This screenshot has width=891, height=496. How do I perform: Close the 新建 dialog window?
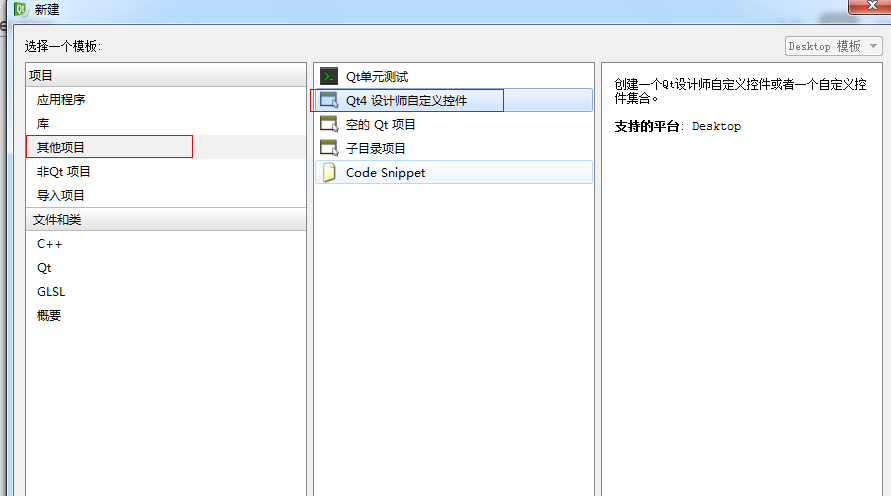[871, 6]
